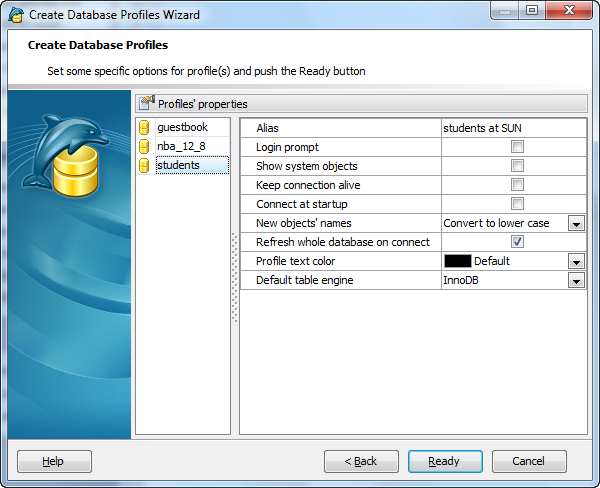The width and height of the screenshot is (600, 488).
Task: Enable Connect at startup checkbox
Action: coord(517,204)
